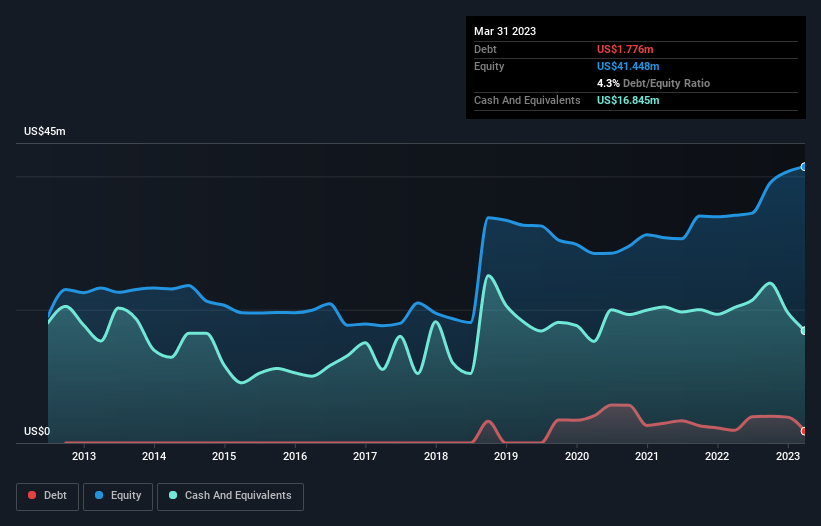Click the 4.3% Debt/Equity Ratio text
This screenshot has width=821, height=526.
point(653,83)
